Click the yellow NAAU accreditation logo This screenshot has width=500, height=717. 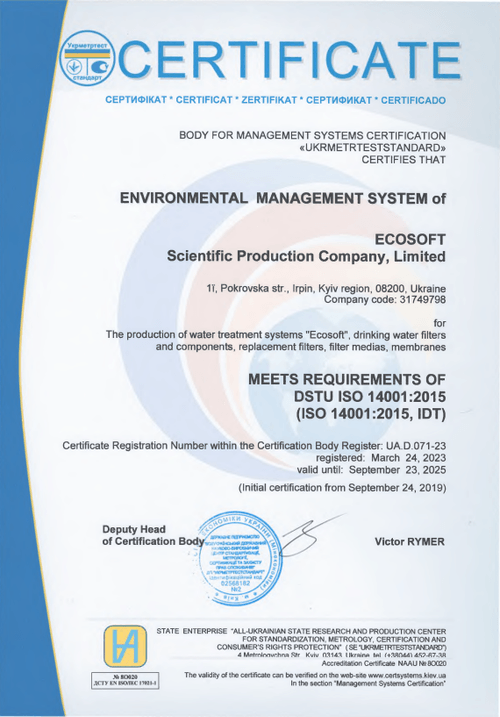coord(125,646)
